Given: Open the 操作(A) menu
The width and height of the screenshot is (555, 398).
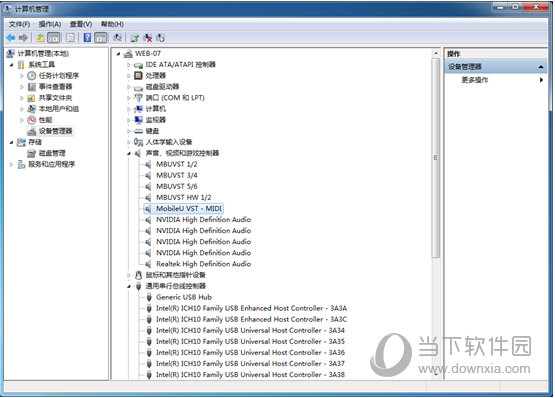Looking at the screenshot, I should (x=50, y=24).
